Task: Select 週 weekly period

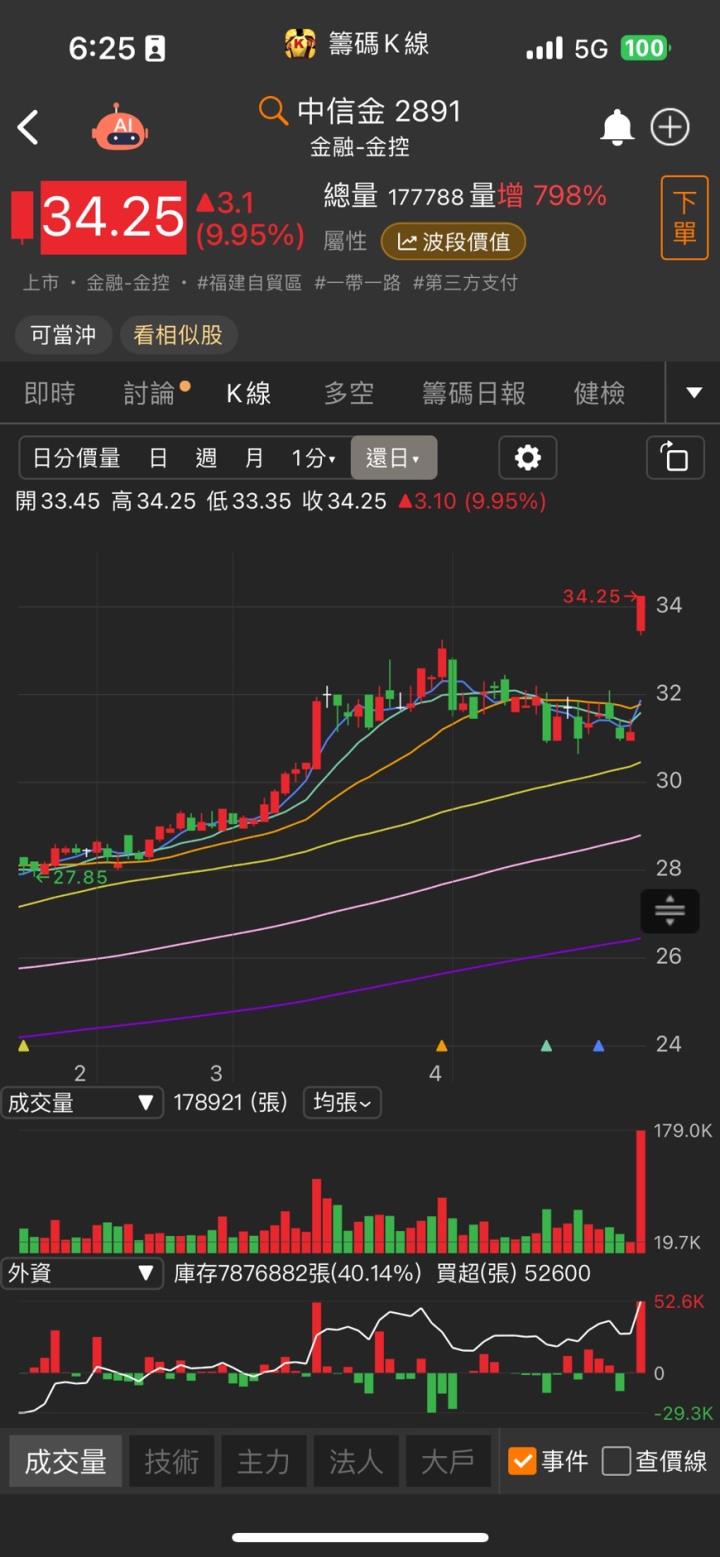Action: tap(206, 458)
